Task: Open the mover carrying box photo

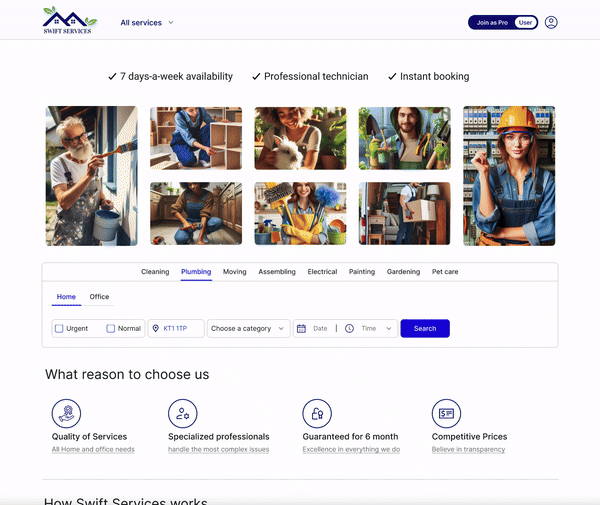Action: (404, 213)
